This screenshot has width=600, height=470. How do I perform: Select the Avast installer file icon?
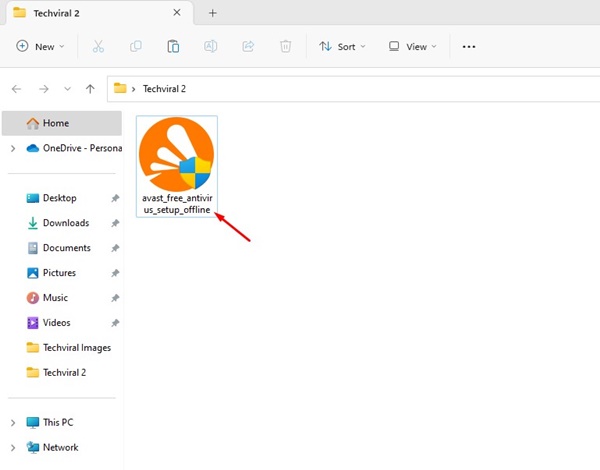[x=176, y=154]
